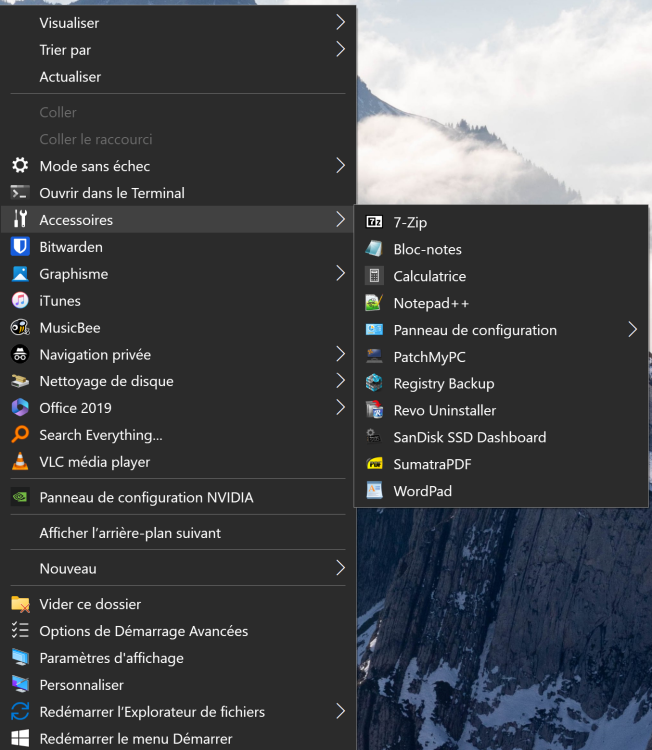
Task: Collapse the Accessoires submenu via its chevron
Action: (x=340, y=219)
